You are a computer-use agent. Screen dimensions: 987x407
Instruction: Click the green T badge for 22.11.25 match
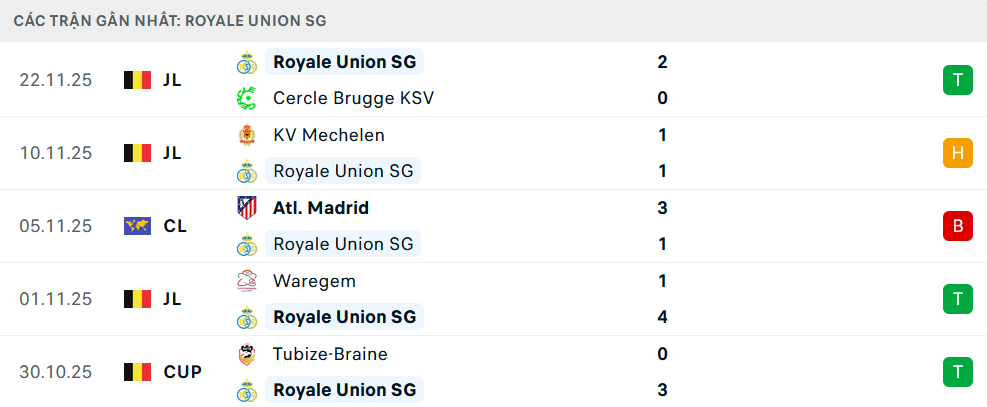click(x=957, y=80)
